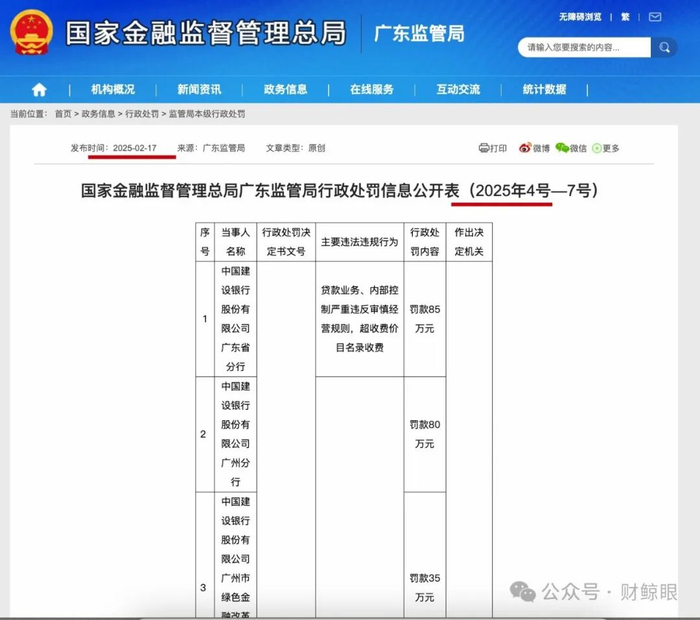The height and width of the screenshot is (620, 700).
Task: Click 政务信息 in the breadcrumb
Action: click(x=98, y=114)
